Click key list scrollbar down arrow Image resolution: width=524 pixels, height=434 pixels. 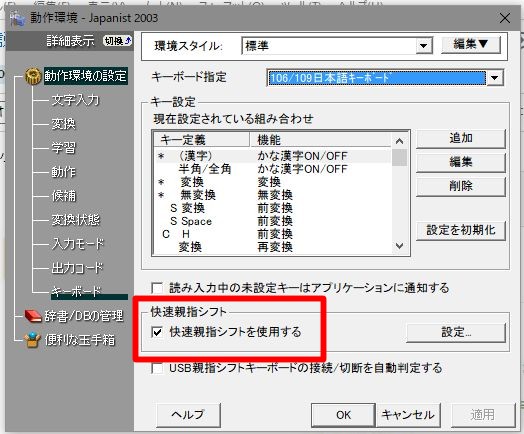pyautogui.click(x=399, y=246)
